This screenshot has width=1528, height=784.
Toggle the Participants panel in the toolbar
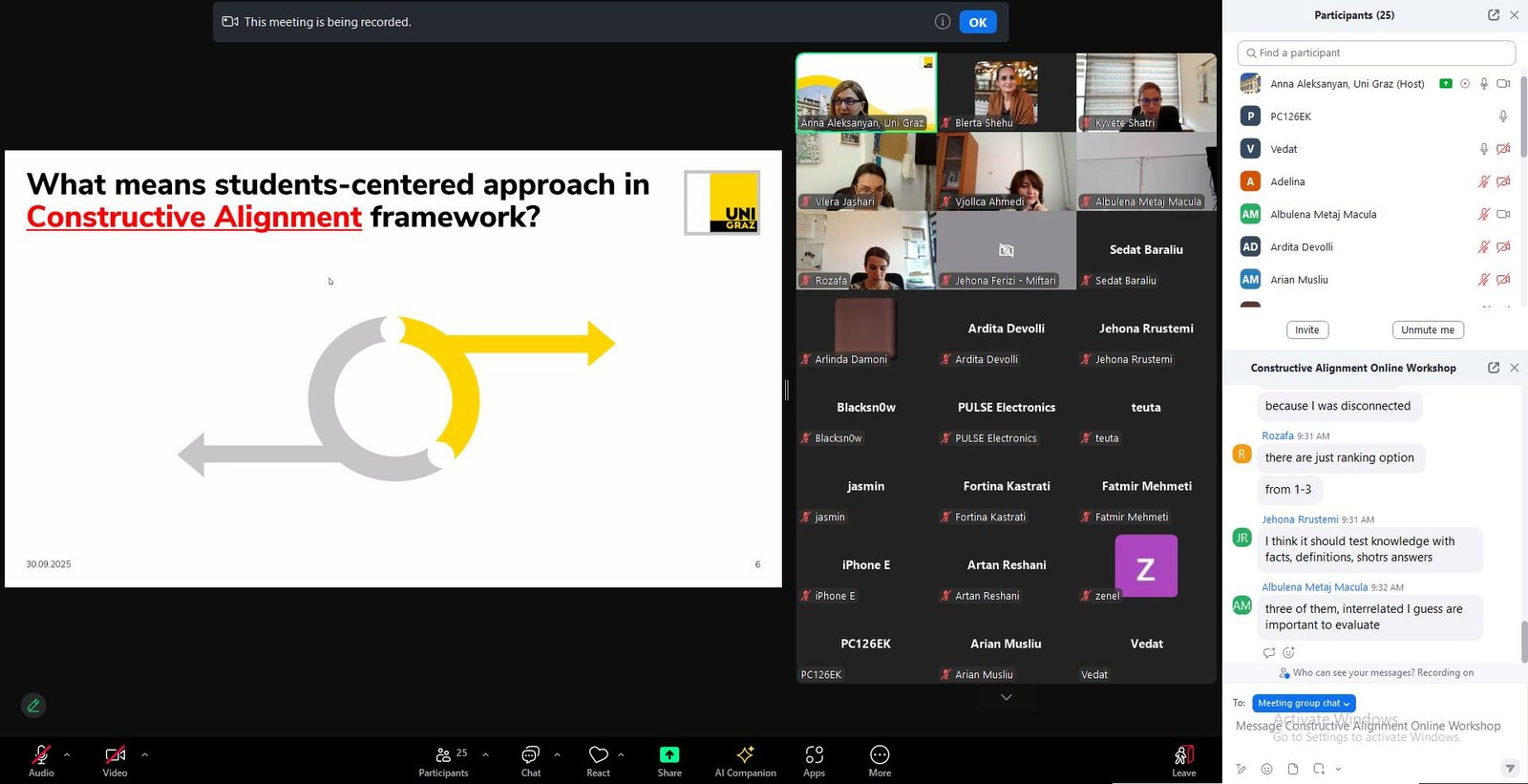point(443,760)
